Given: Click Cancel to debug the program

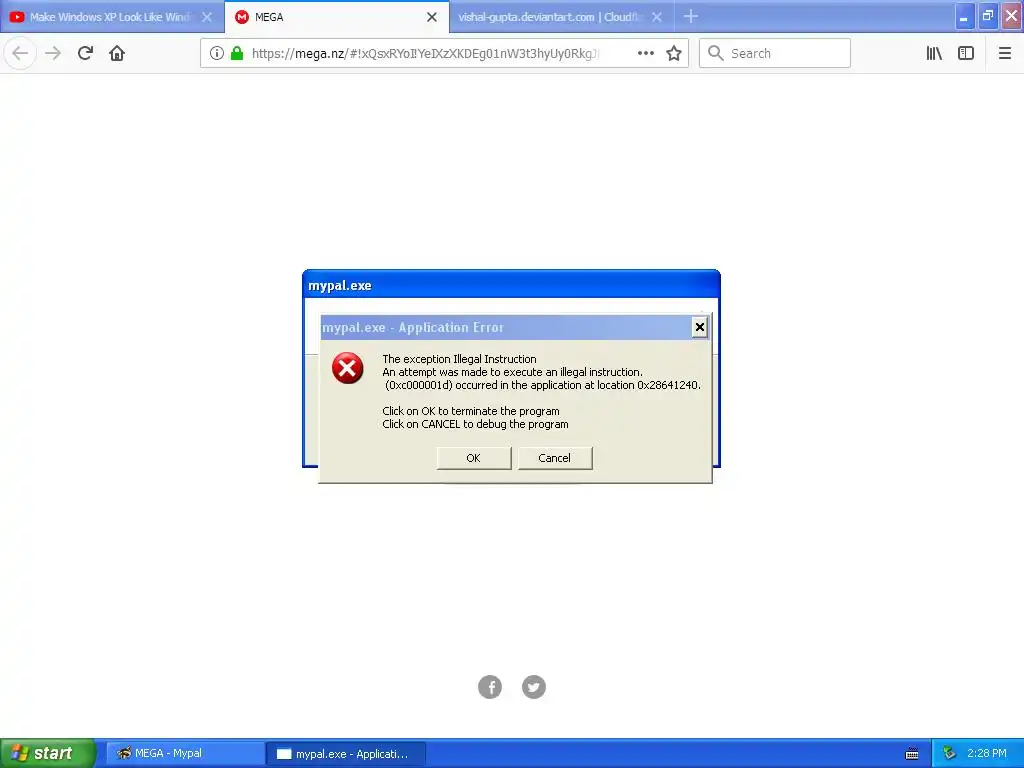Looking at the screenshot, I should [554, 458].
